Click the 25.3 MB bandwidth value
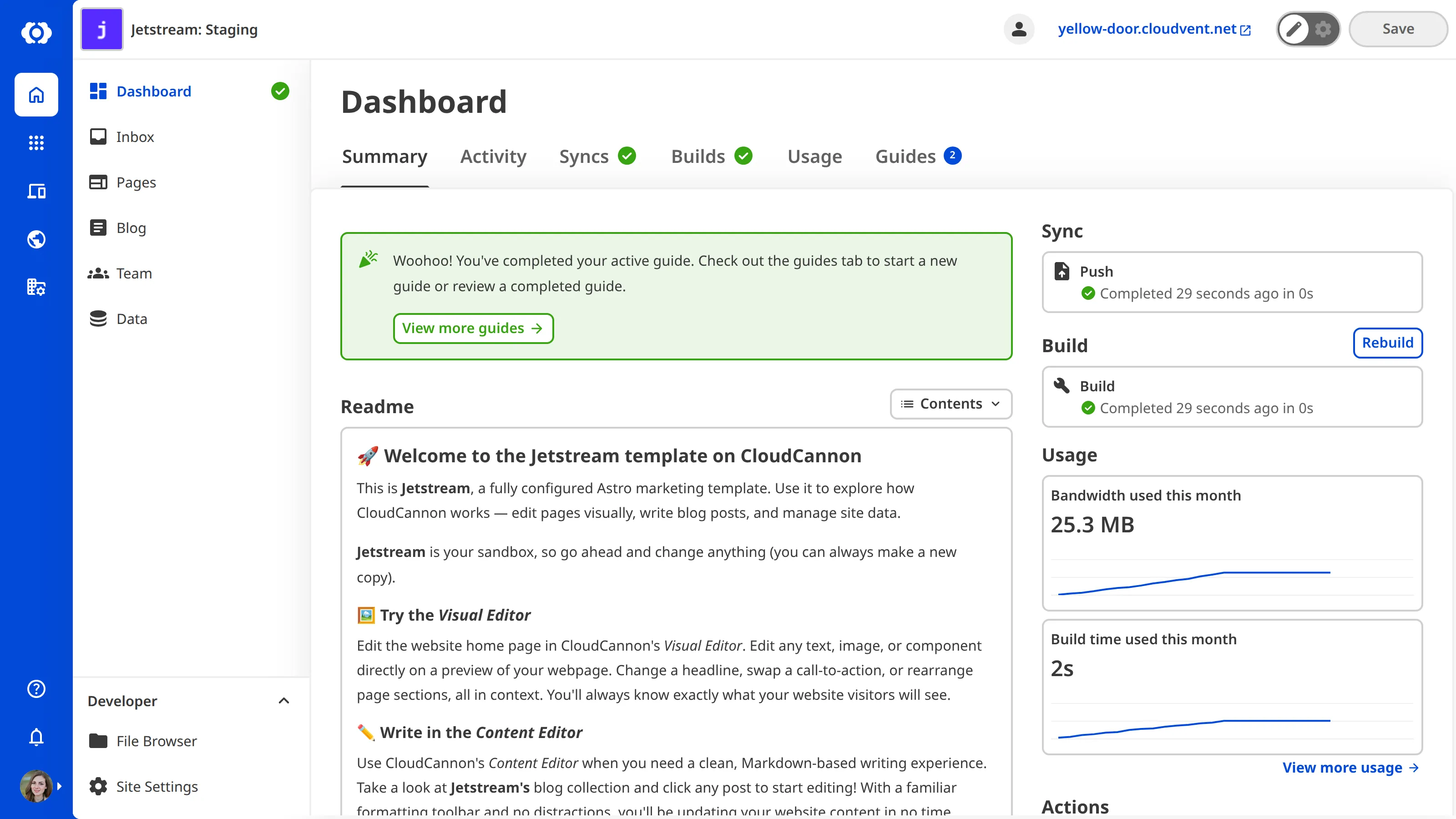Screen dimensions: 1456x819 1092,525
